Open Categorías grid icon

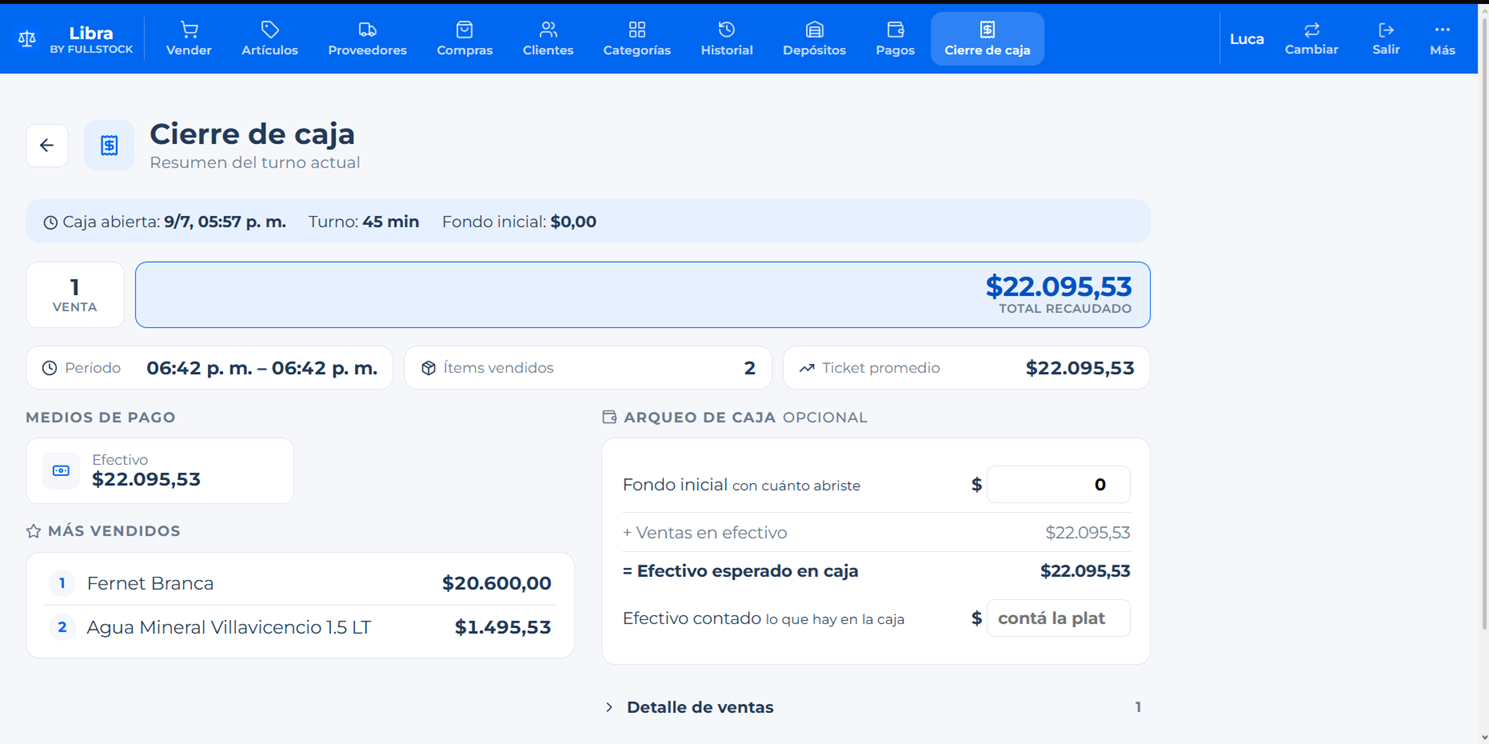coord(637,30)
